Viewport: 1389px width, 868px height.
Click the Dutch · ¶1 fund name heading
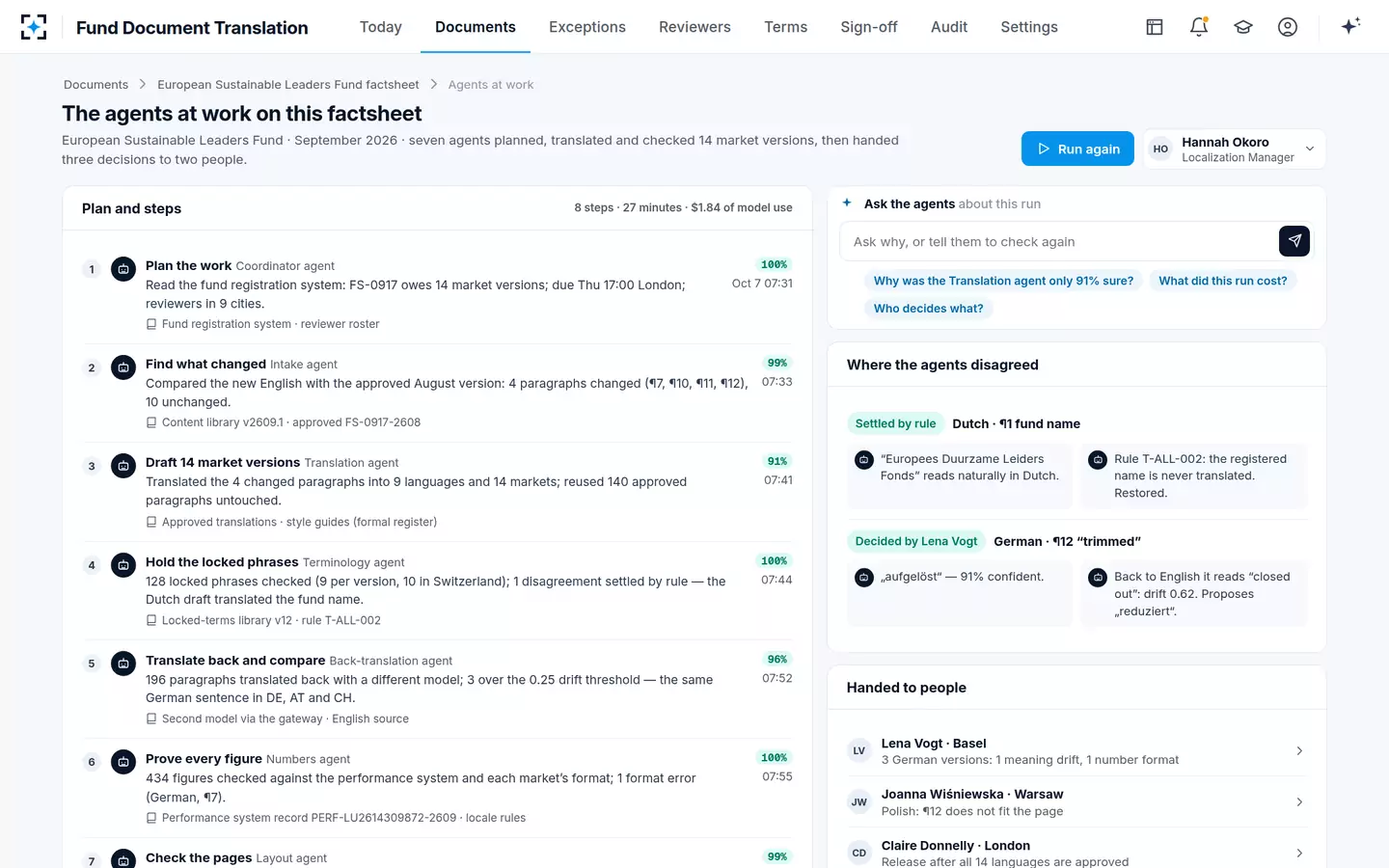point(1016,423)
